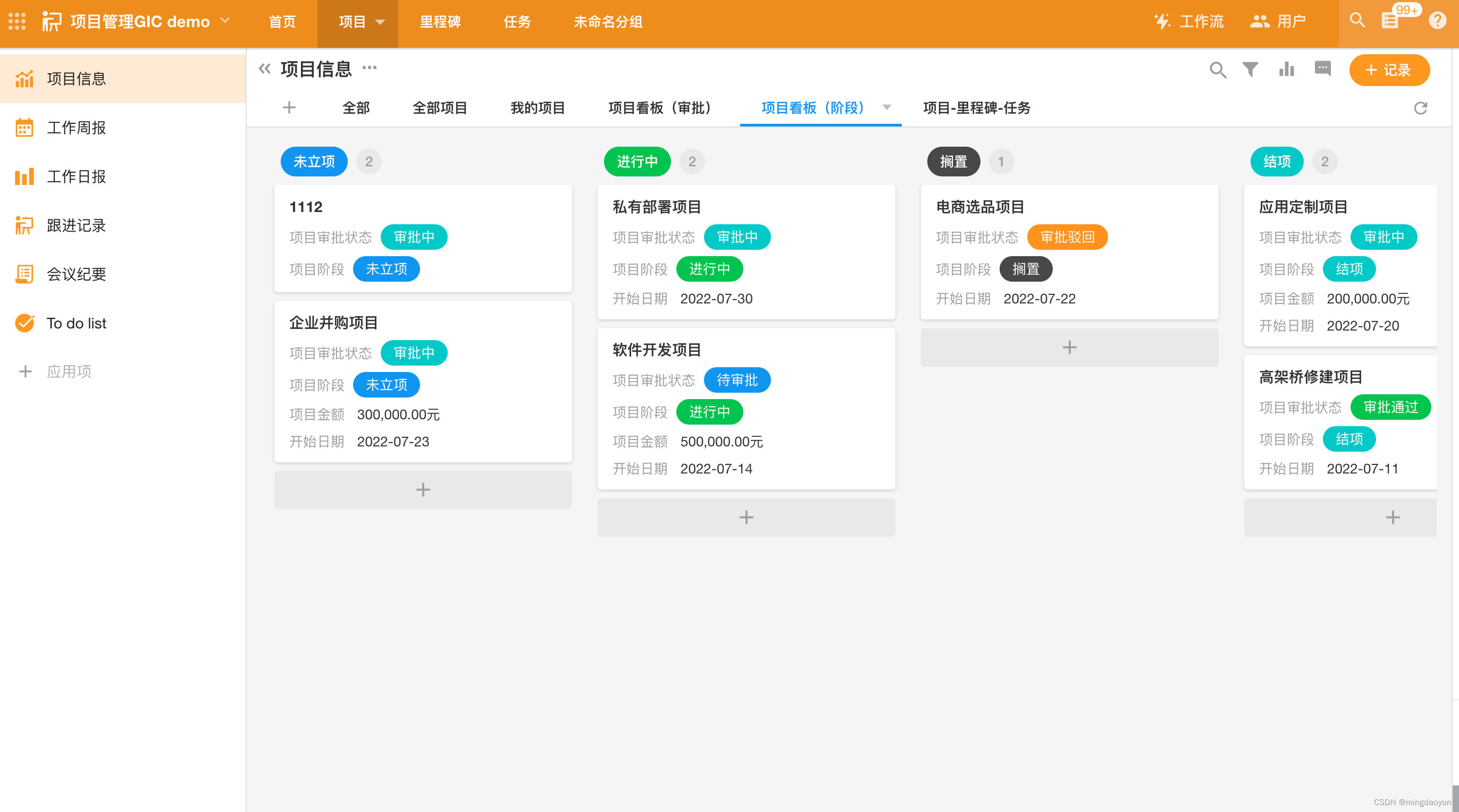Select the 会议纪要 worksheet icon in sidebar
Image resolution: width=1459 pixels, height=812 pixels.
(x=24, y=274)
